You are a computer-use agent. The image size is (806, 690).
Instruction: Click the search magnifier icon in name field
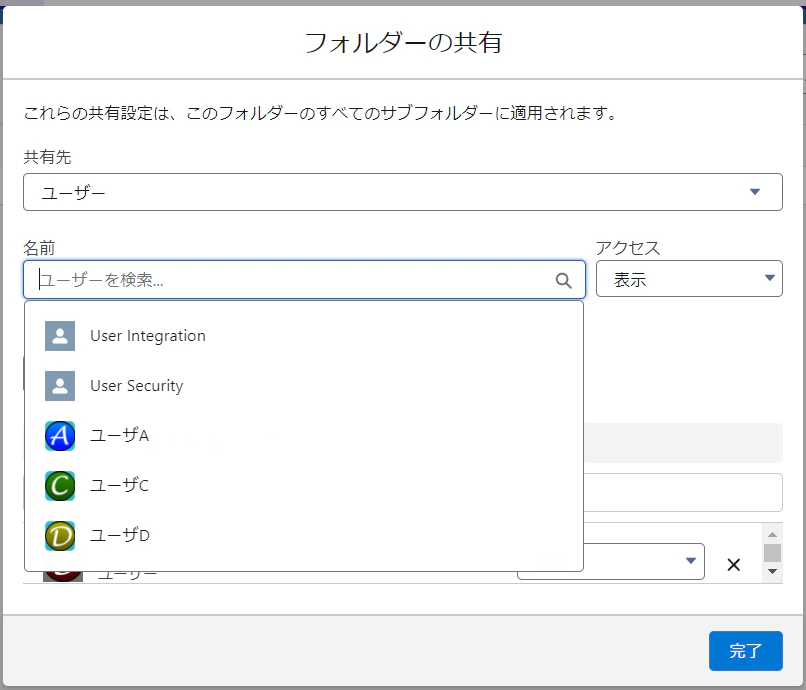[563, 280]
